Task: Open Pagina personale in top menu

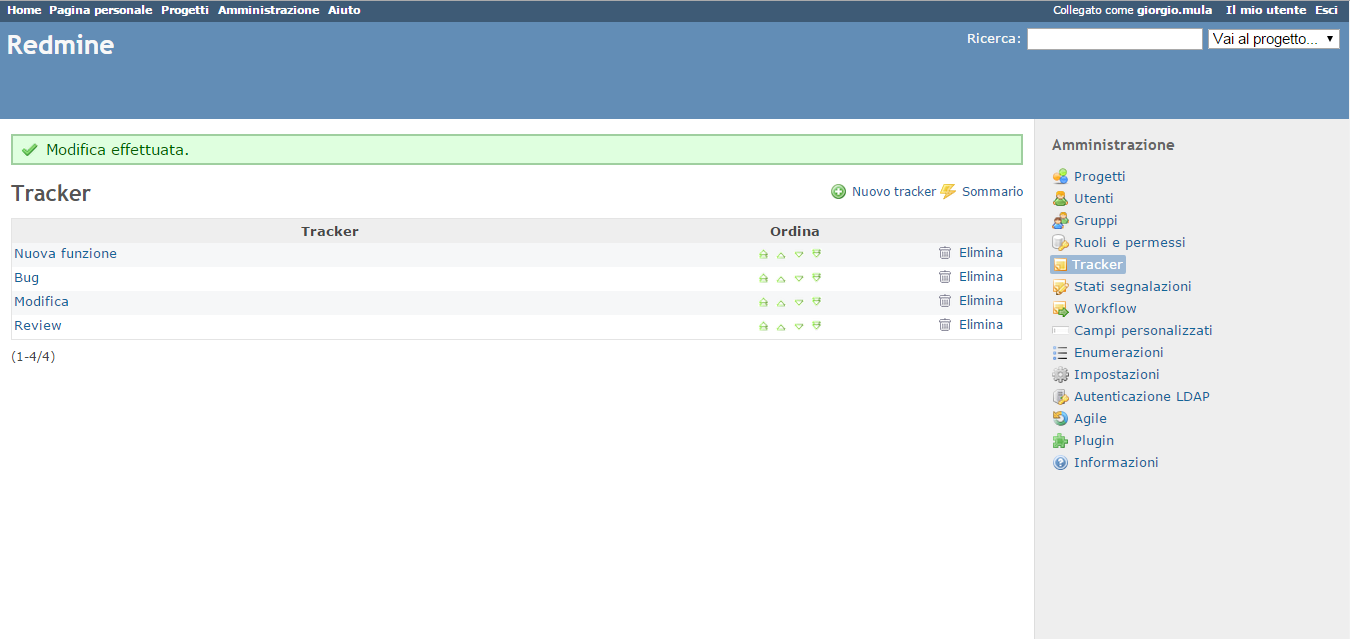Action: coord(101,10)
